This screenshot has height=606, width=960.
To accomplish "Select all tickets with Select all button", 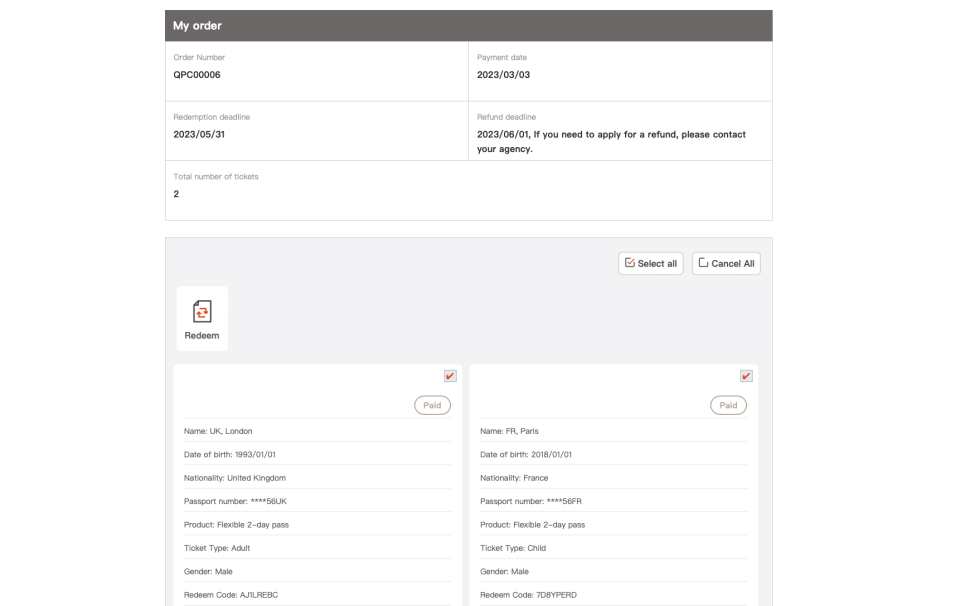I will point(650,263).
